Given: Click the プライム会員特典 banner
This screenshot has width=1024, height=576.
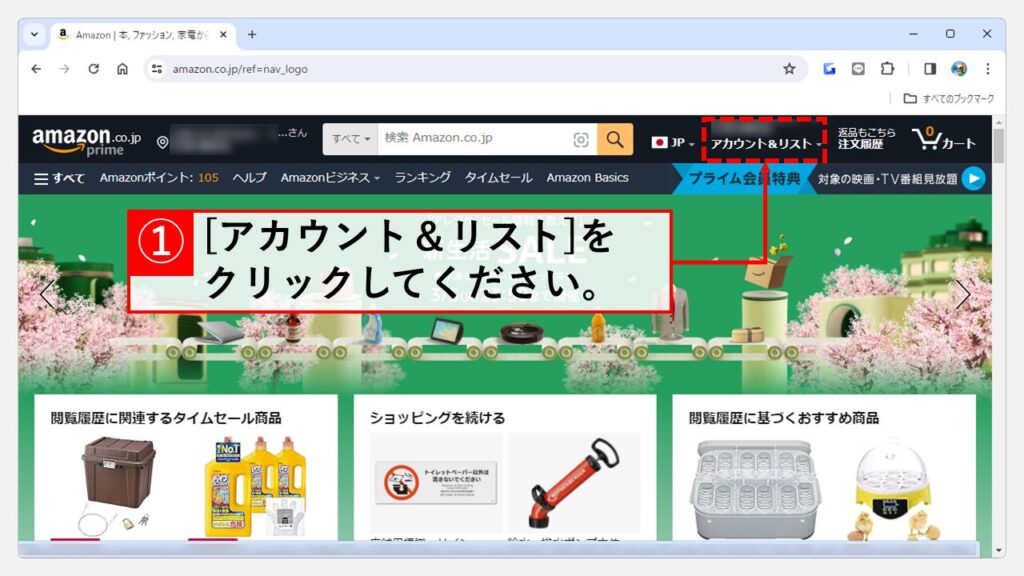Looking at the screenshot, I should tap(744, 178).
